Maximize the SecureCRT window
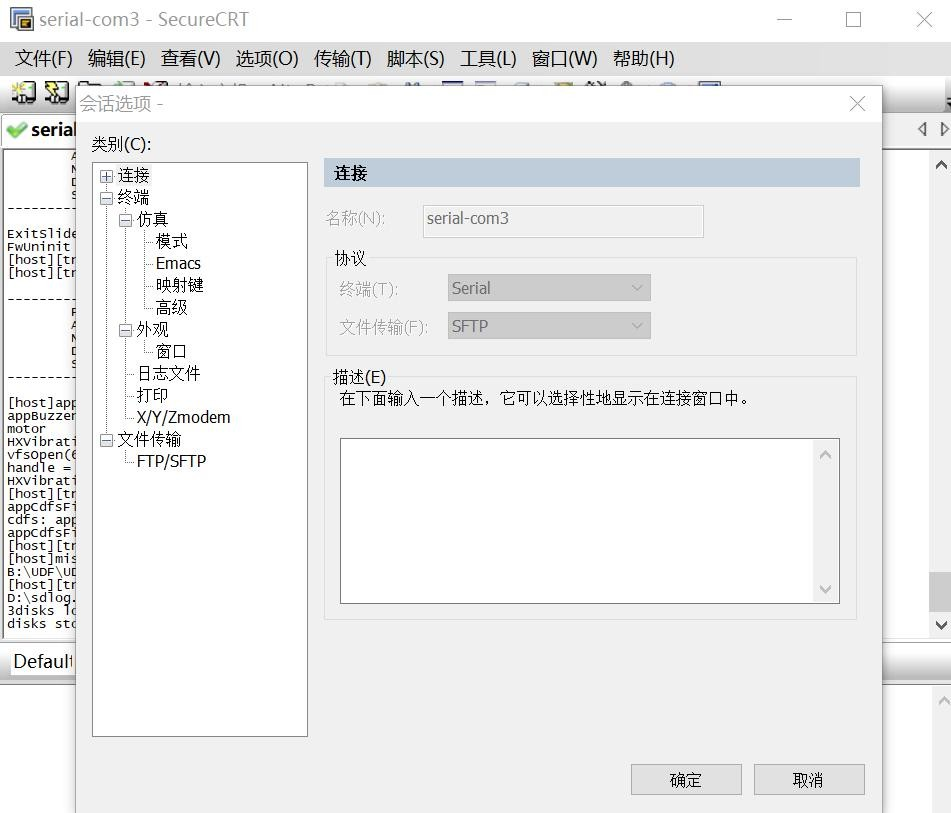Screen dimensions: 951x813 (x=853, y=19)
